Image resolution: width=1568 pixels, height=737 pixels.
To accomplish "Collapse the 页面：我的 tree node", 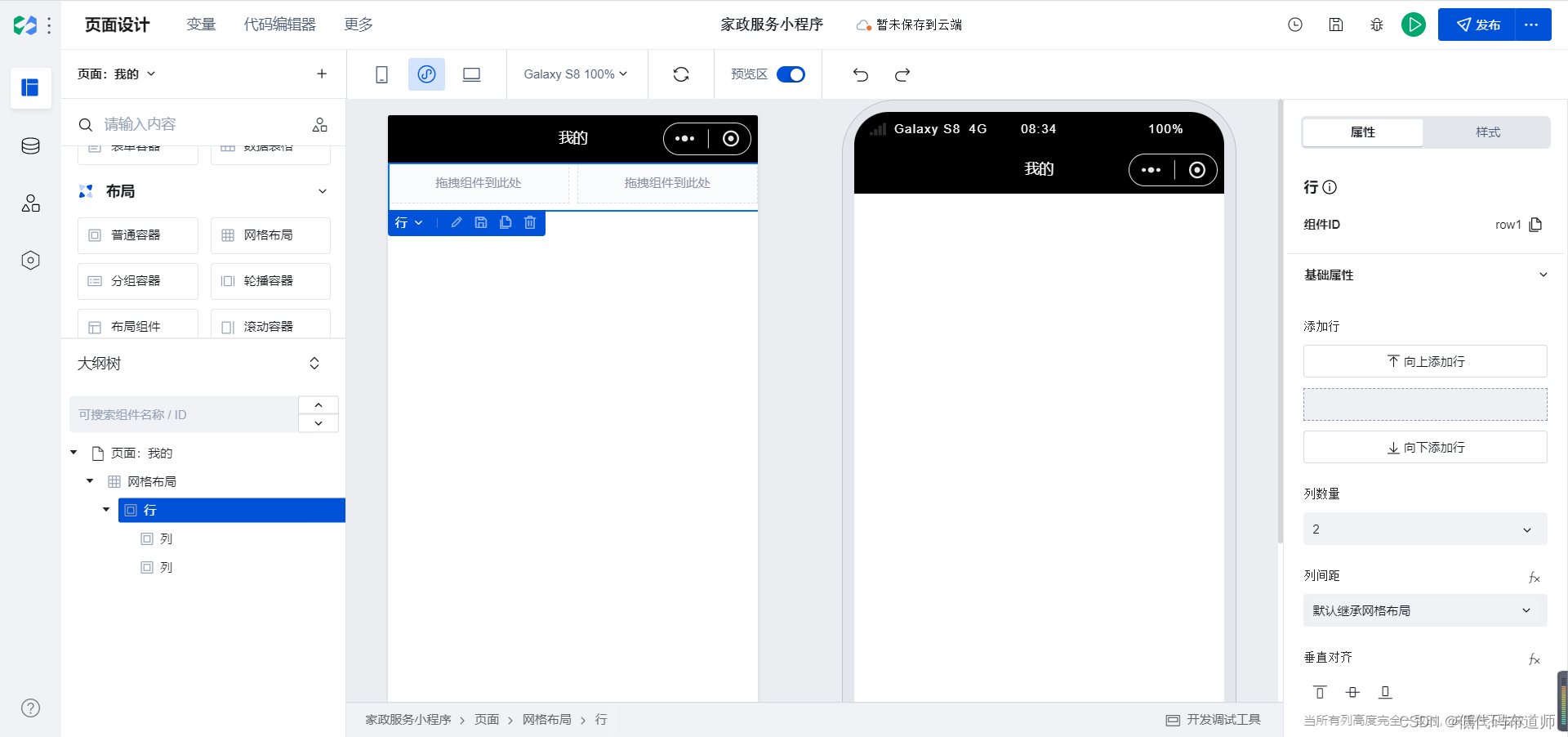I will click(73, 453).
